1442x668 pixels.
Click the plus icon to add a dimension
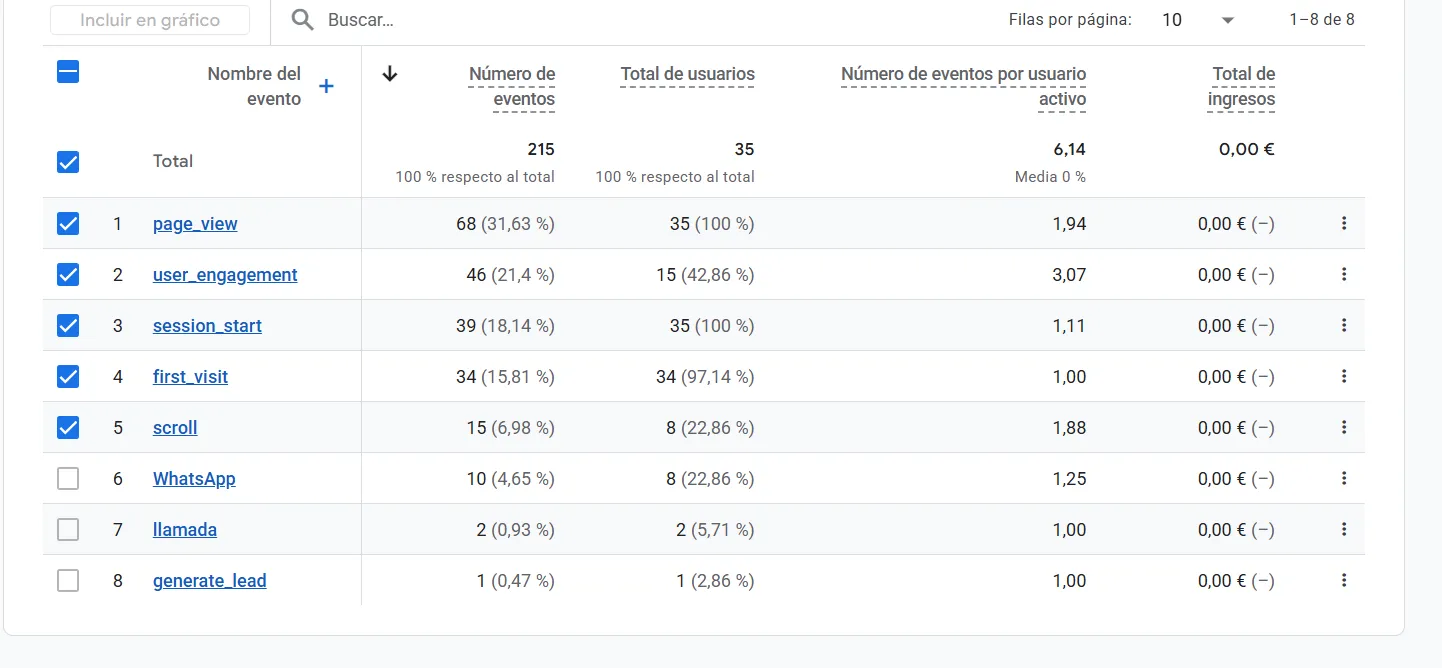326,87
